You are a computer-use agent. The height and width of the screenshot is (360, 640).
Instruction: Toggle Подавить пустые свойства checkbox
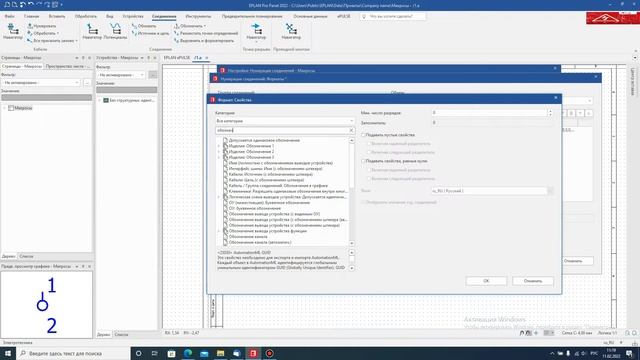tap(363, 135)
